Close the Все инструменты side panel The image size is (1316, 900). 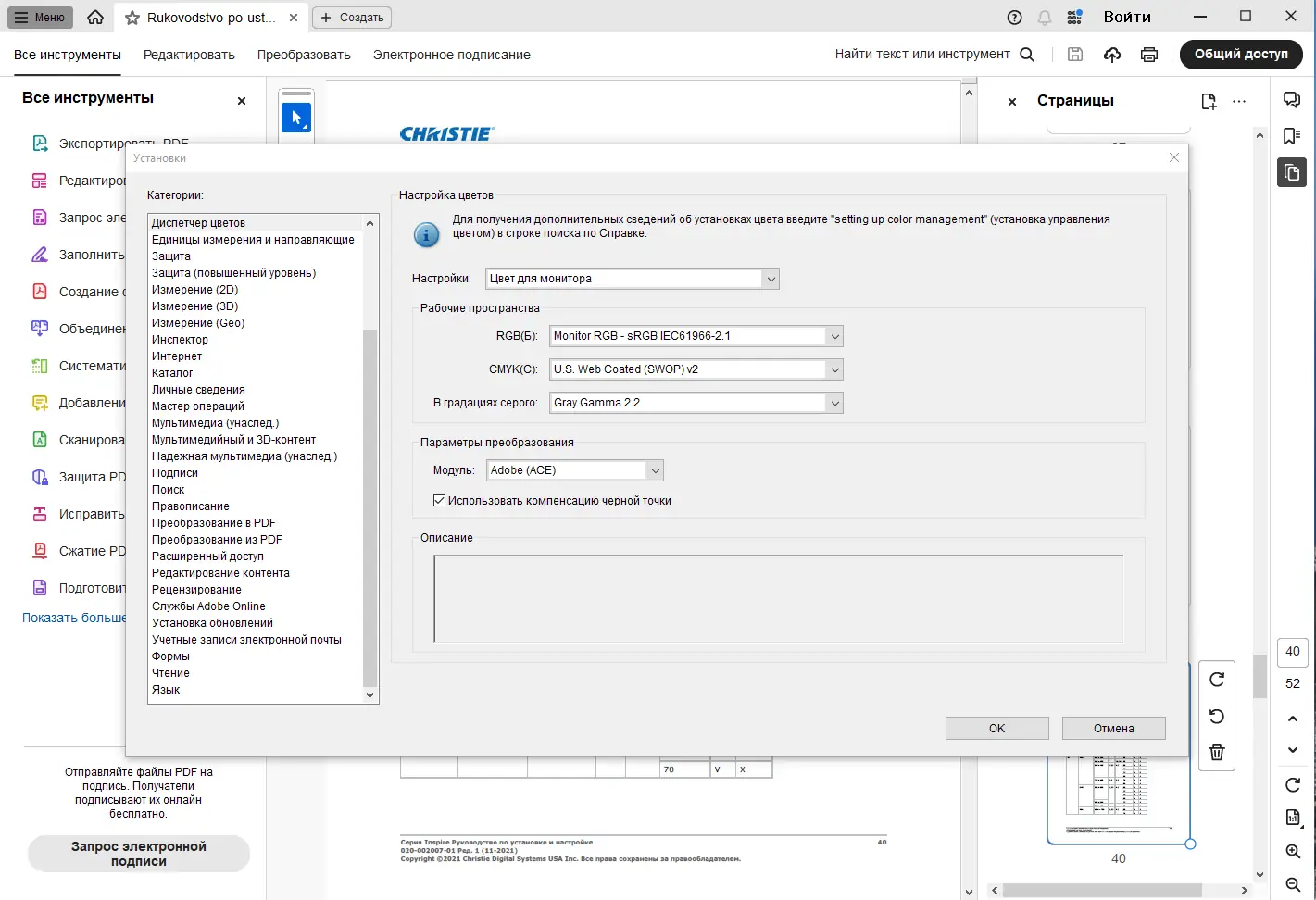click(242, 101)
